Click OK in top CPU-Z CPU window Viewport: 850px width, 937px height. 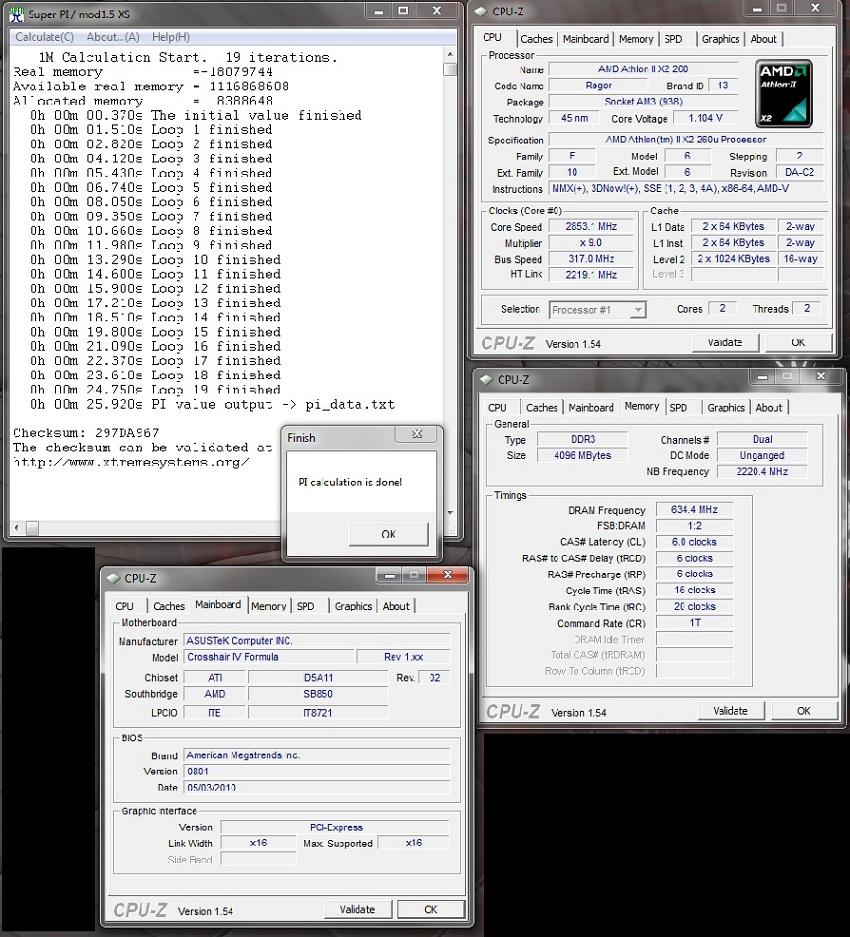798,342
